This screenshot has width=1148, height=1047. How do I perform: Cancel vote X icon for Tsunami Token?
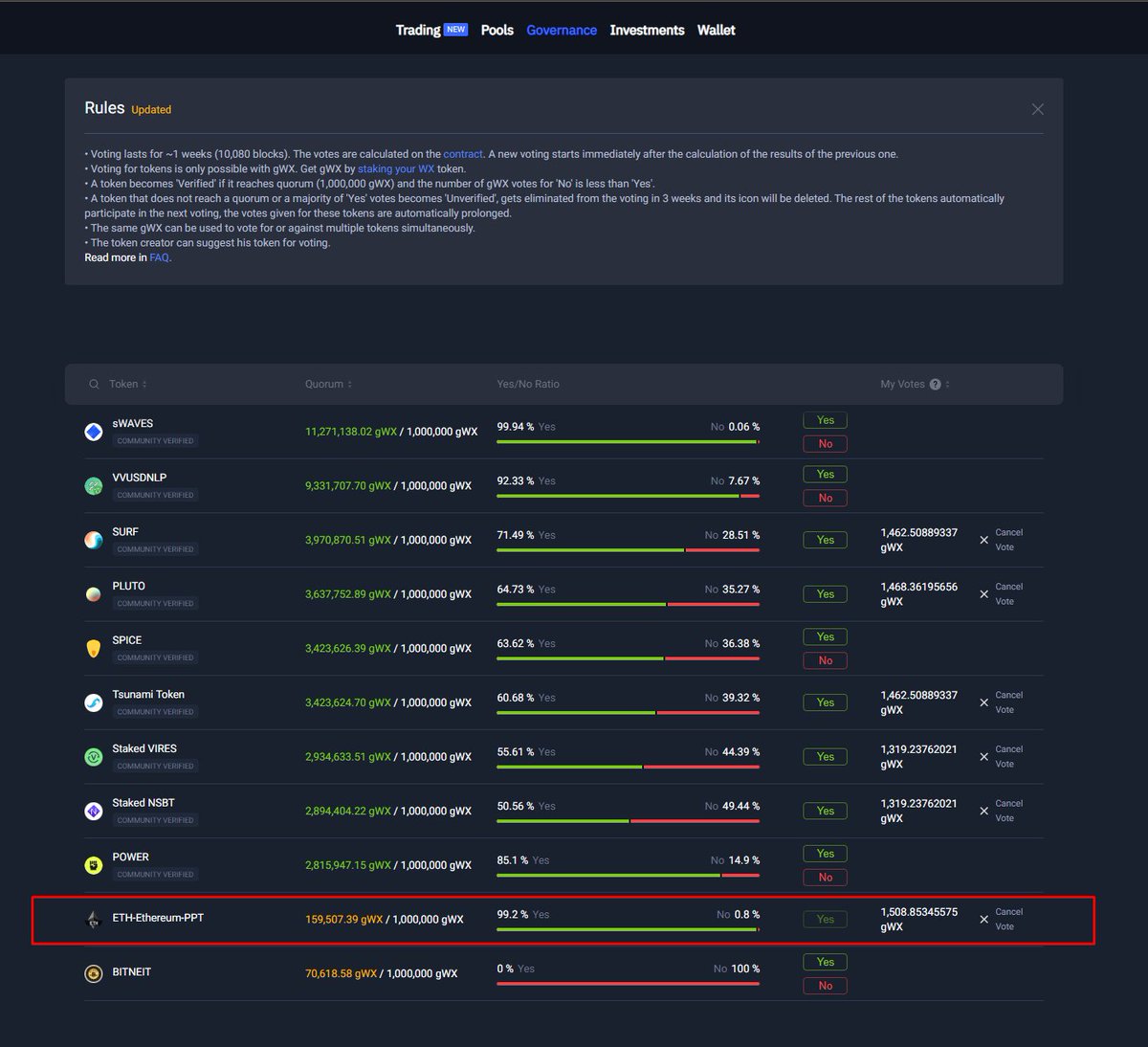click(984, 702)
